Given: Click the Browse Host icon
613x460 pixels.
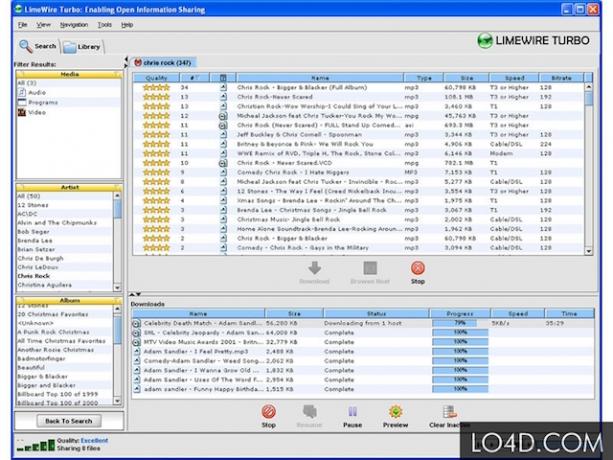Looking at the screenshot, I should pos(370,268).
